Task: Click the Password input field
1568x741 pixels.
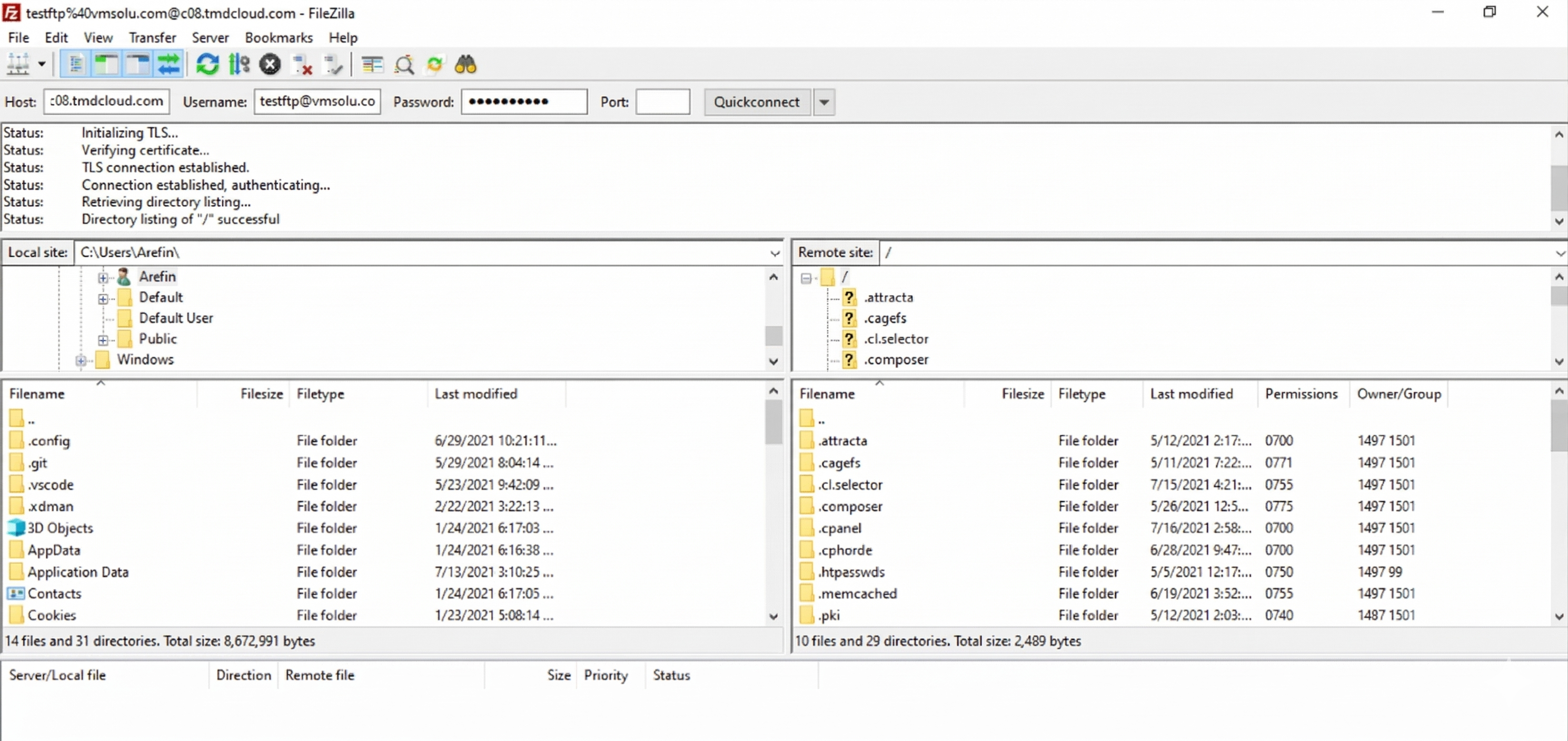Action: pyautogui.click(x=524, y=101)
